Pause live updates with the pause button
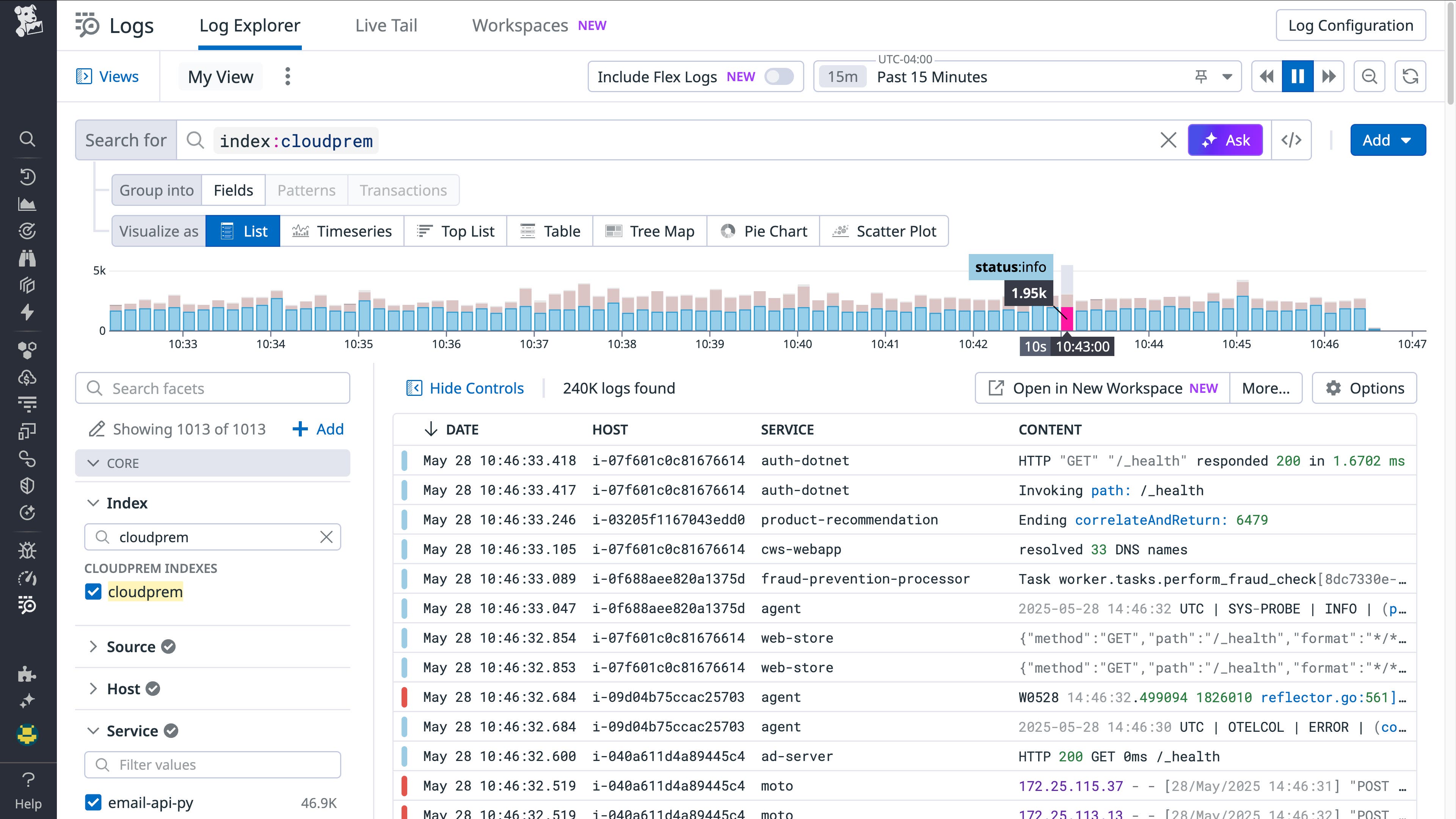The height and width of the screenshot is (819, 1456). (x=1298, y=76)
